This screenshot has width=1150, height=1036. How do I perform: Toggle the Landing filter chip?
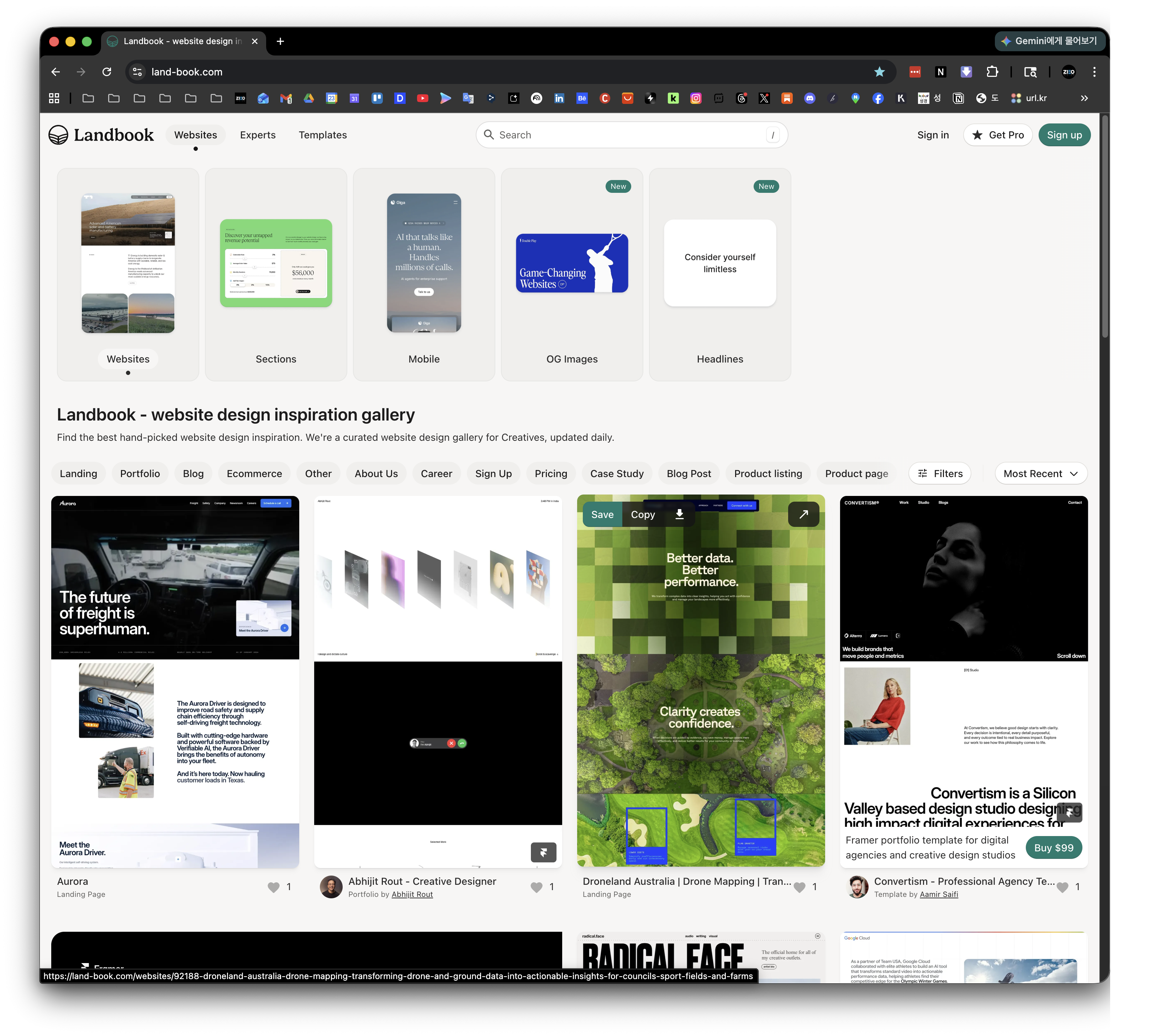79,474
